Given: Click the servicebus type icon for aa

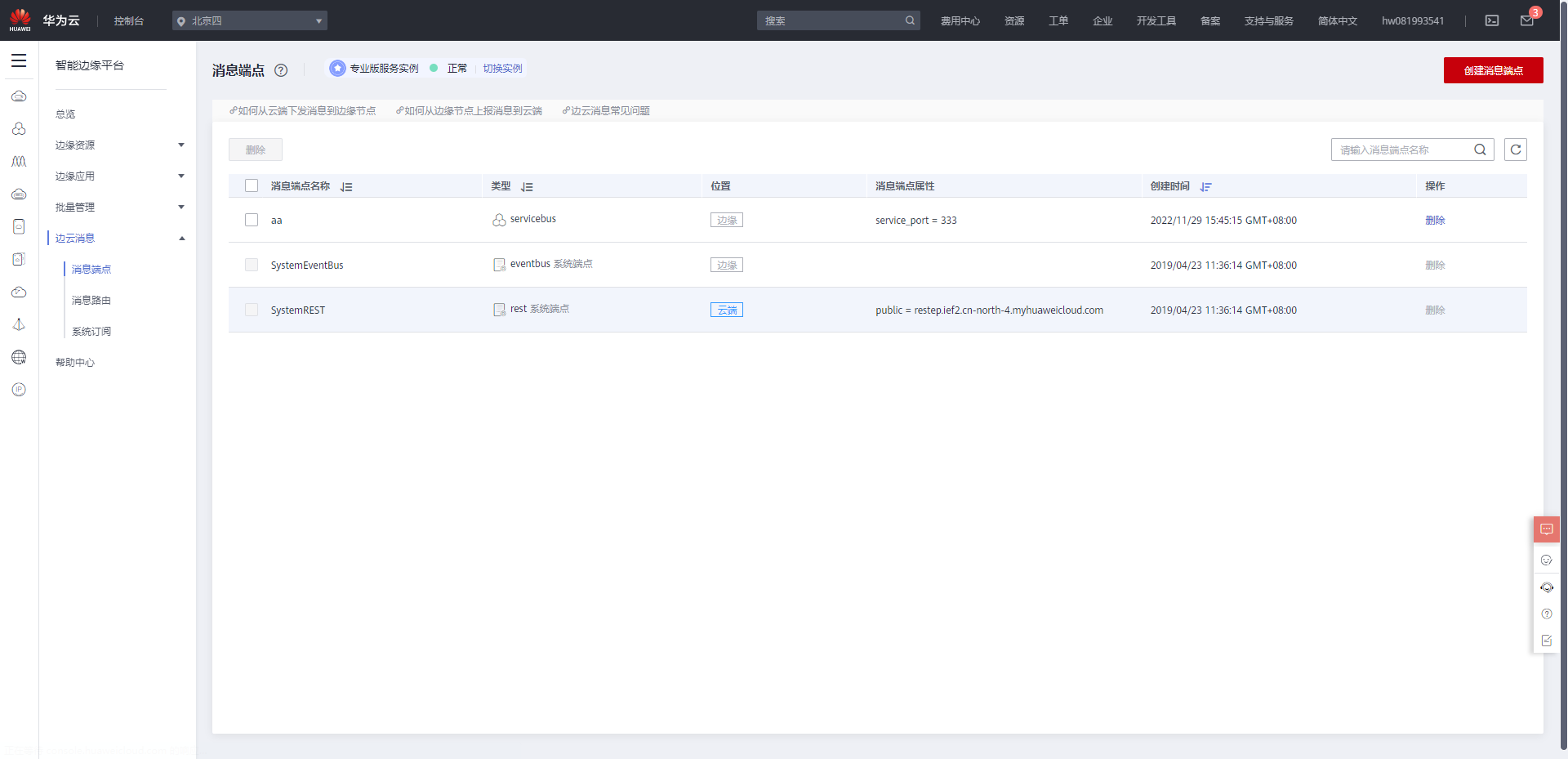Looking at the screenshot, I should [499, 220].
